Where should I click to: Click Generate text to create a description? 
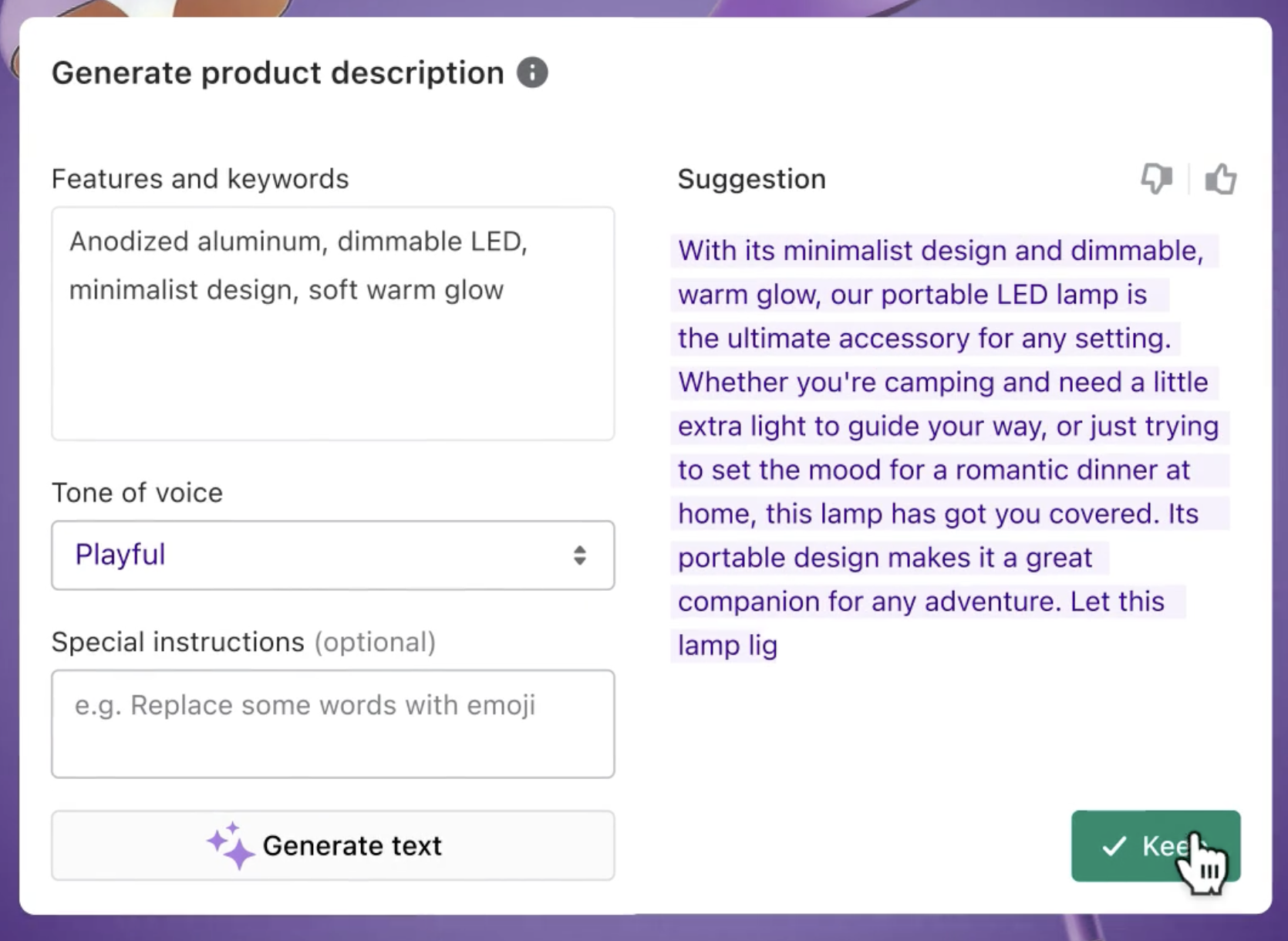(332, 845)
